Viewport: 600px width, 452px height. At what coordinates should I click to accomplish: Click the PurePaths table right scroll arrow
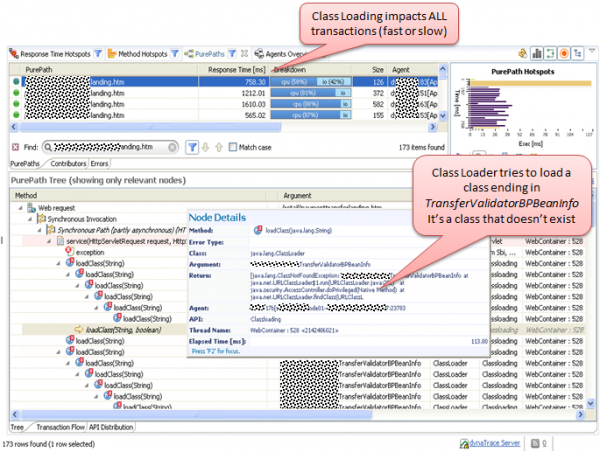(432, 127)
